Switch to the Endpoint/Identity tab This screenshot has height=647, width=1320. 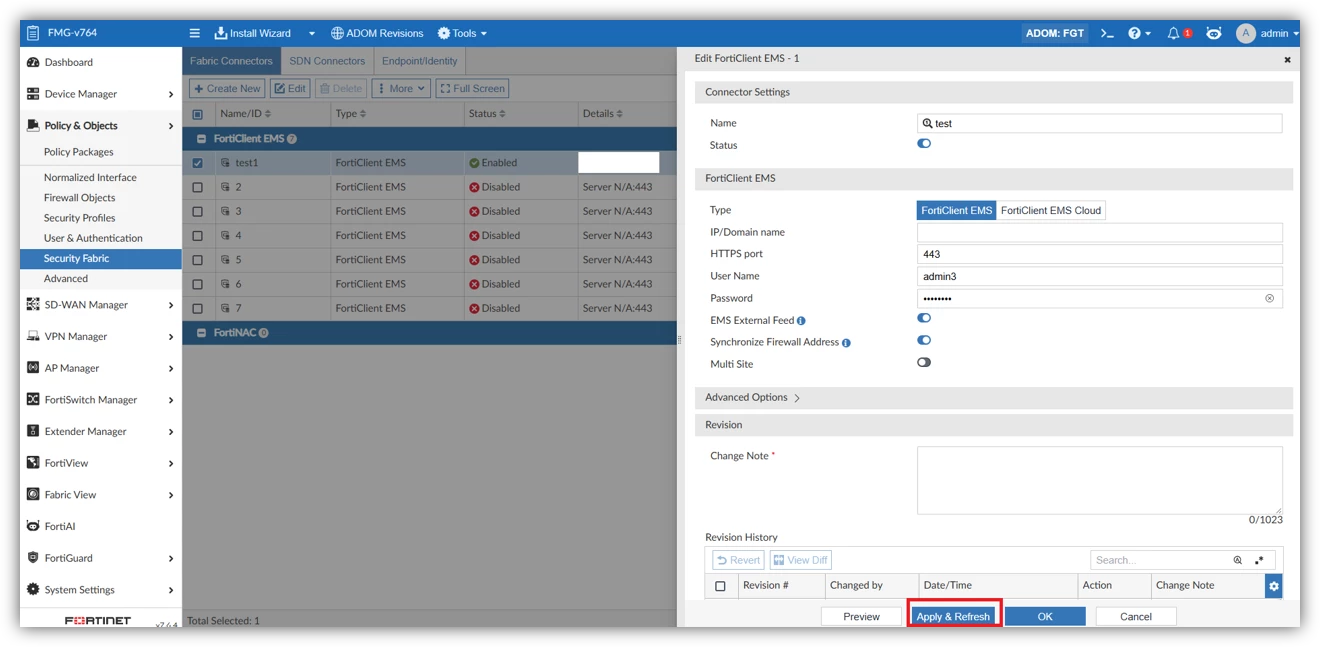point(419,61)
